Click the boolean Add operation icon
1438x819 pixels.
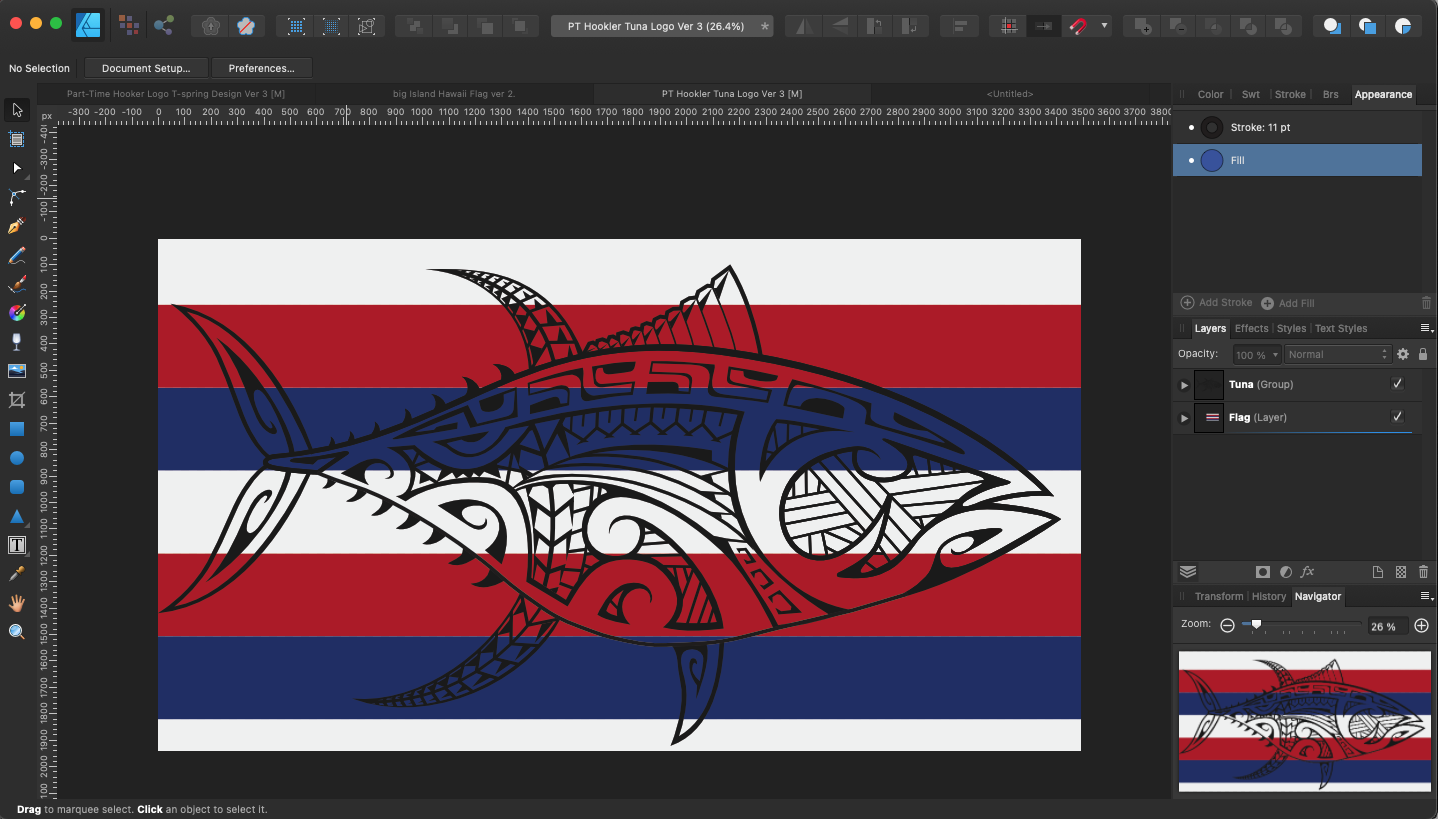click(1143, 26)
